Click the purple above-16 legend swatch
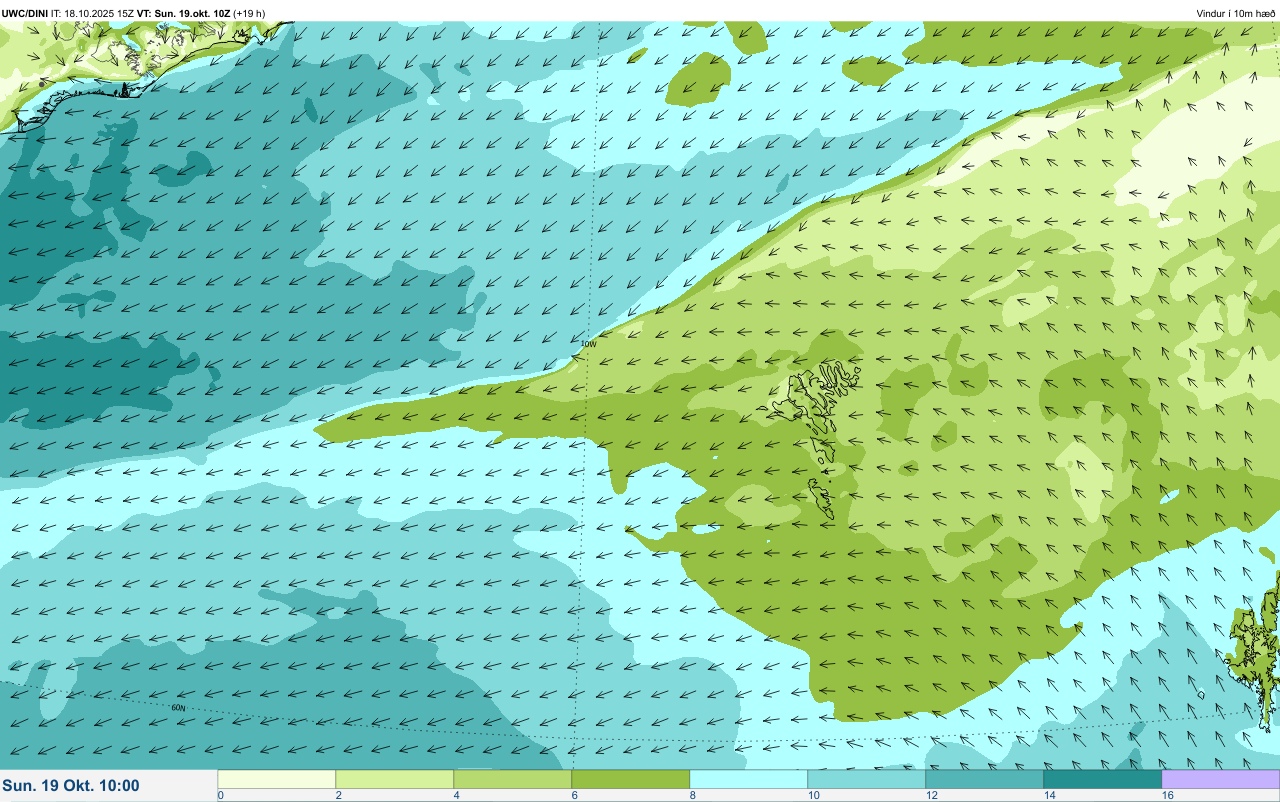The height and width of the screenshot is (802, 1280). (1221, 779)
